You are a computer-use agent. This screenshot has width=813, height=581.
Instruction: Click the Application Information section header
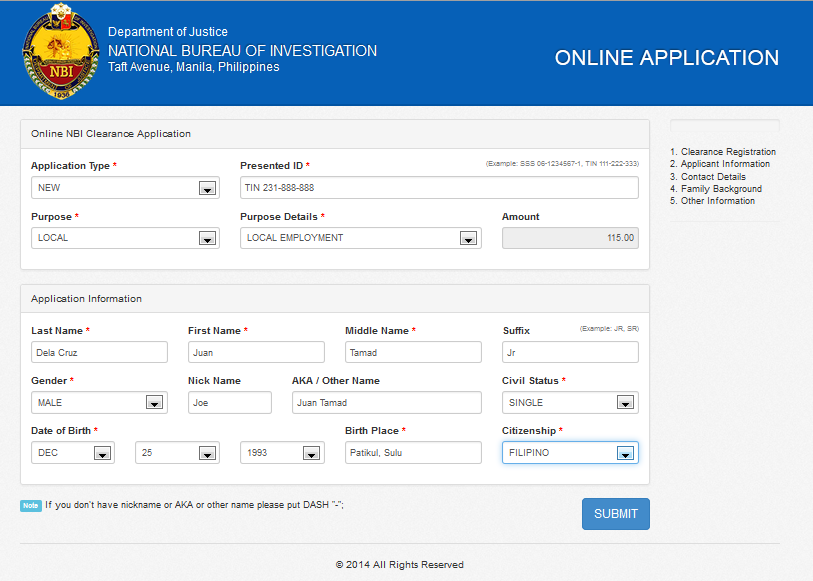click(x=86, y=299)
